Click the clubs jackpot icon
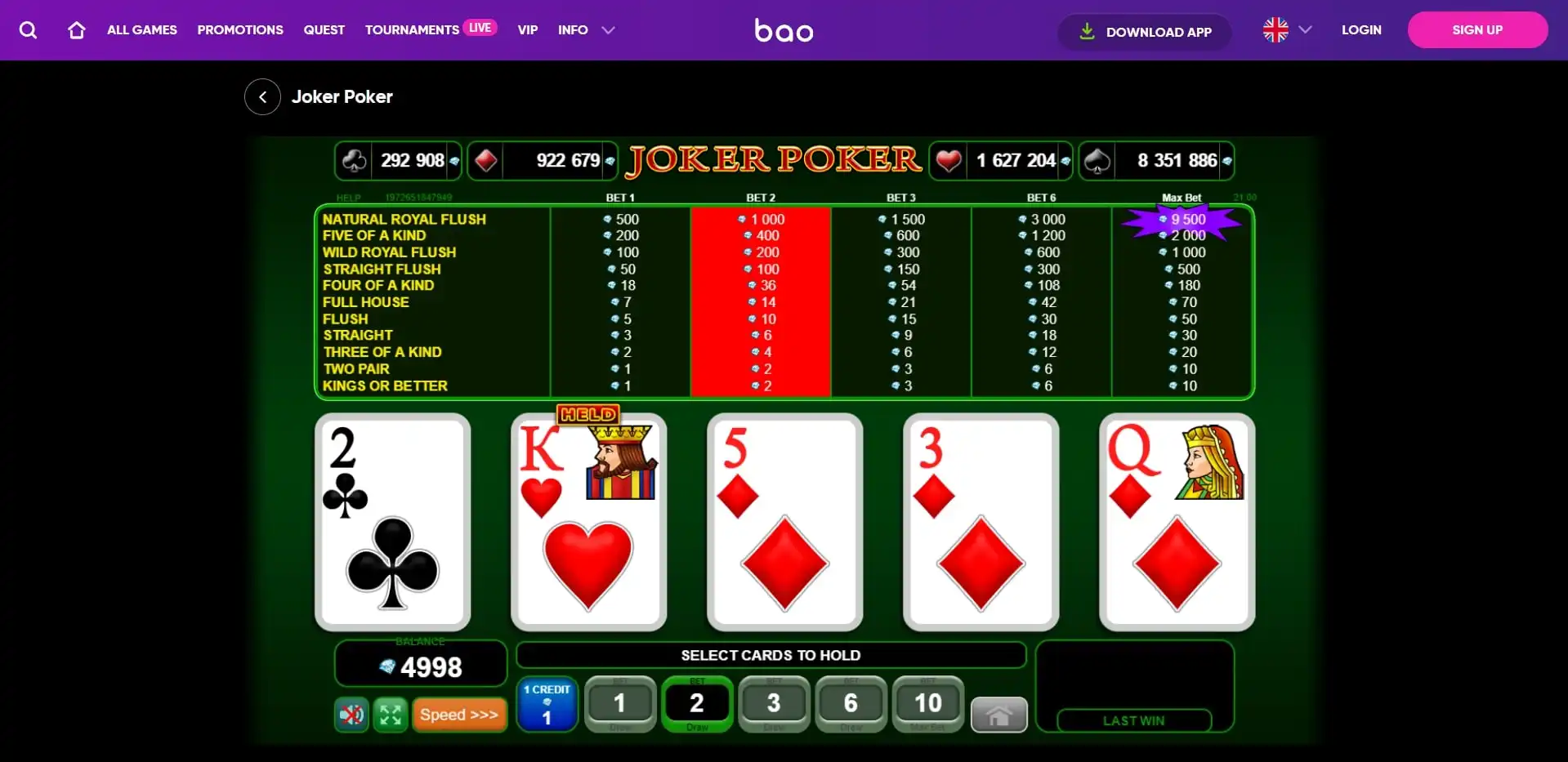 354,160
